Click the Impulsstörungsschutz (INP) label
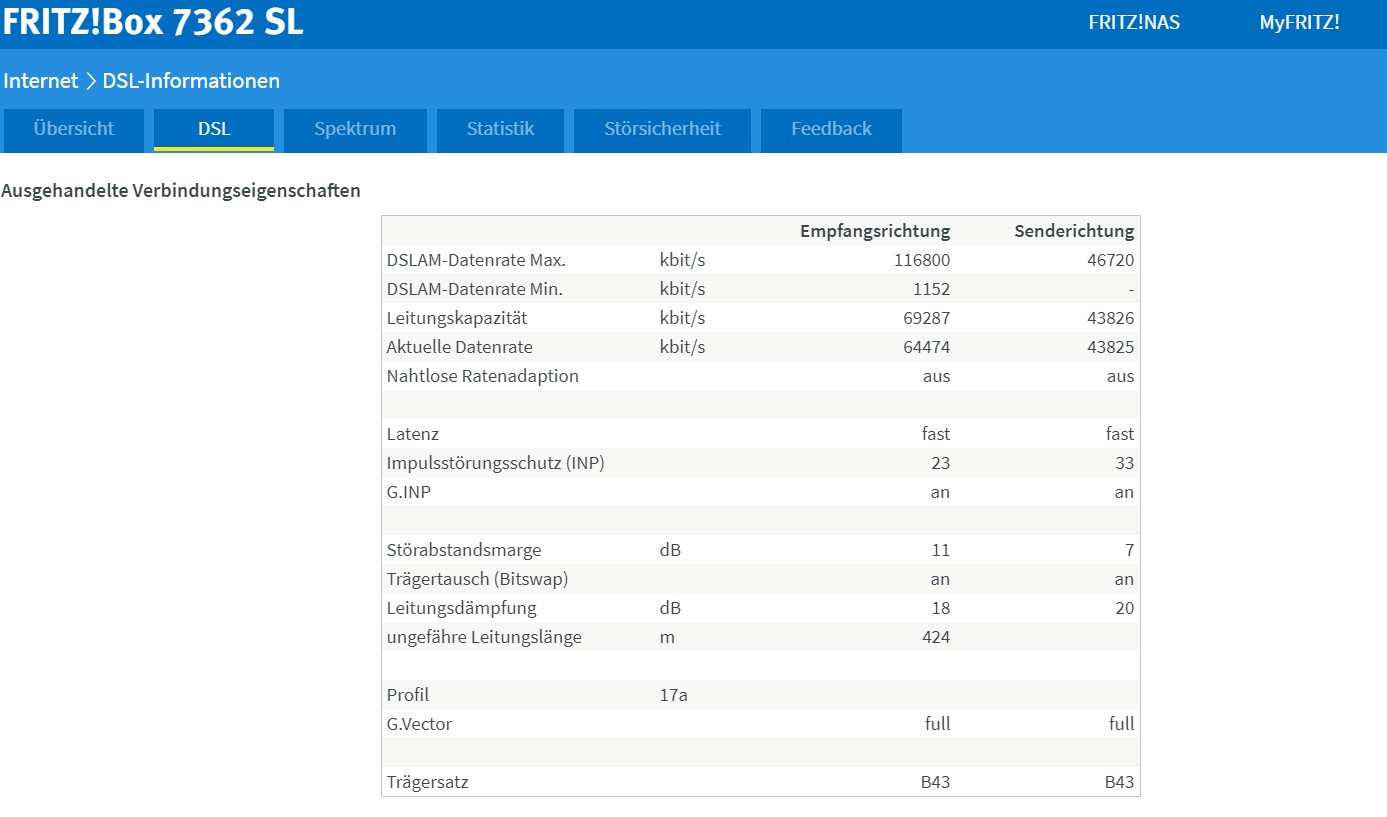The width and height of the screenshot is (1387, 817). coord(496,463)
